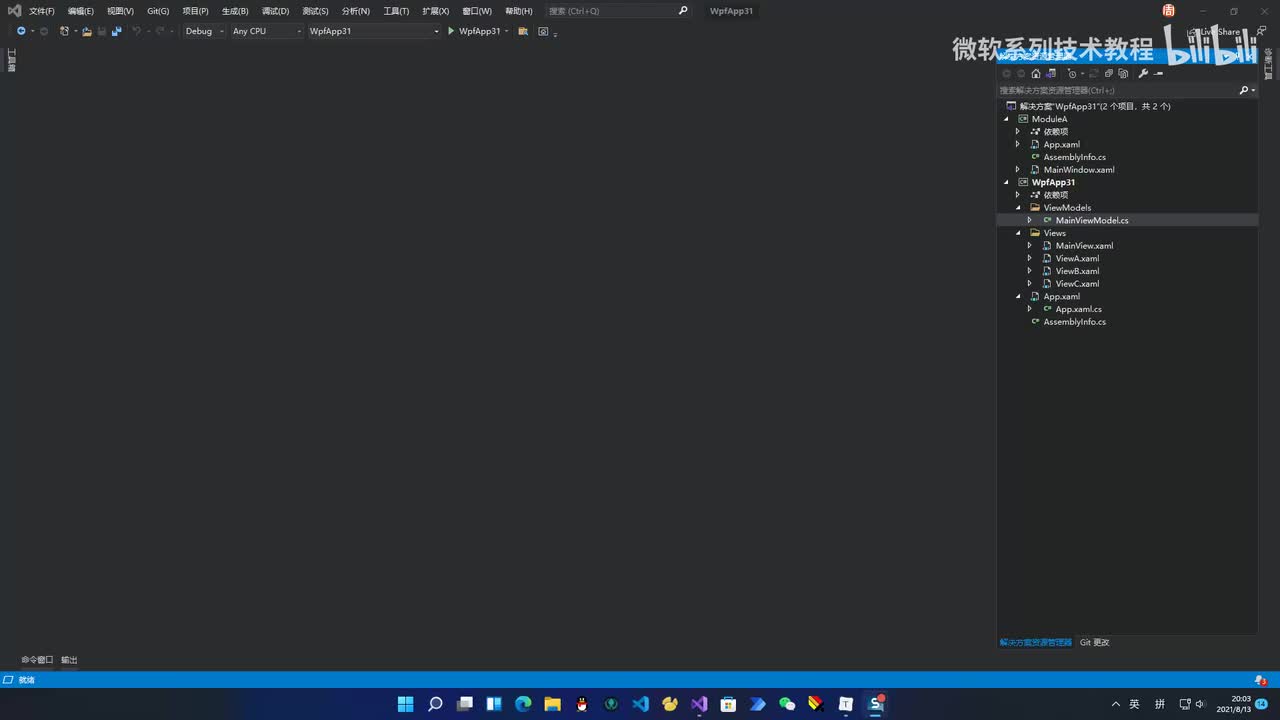Select App.xaml.cs in Solution Explorer

[1079, 309]
